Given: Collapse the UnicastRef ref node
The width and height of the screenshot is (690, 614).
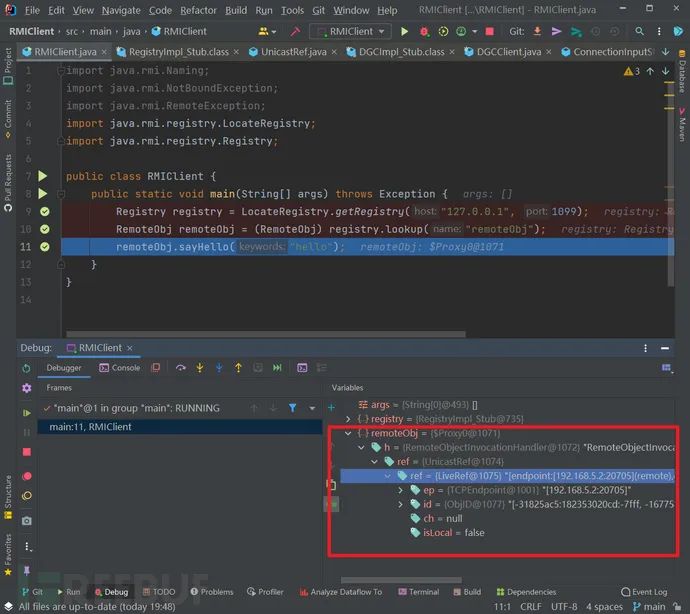Looking at the screenshot, I should click(374, 462).
